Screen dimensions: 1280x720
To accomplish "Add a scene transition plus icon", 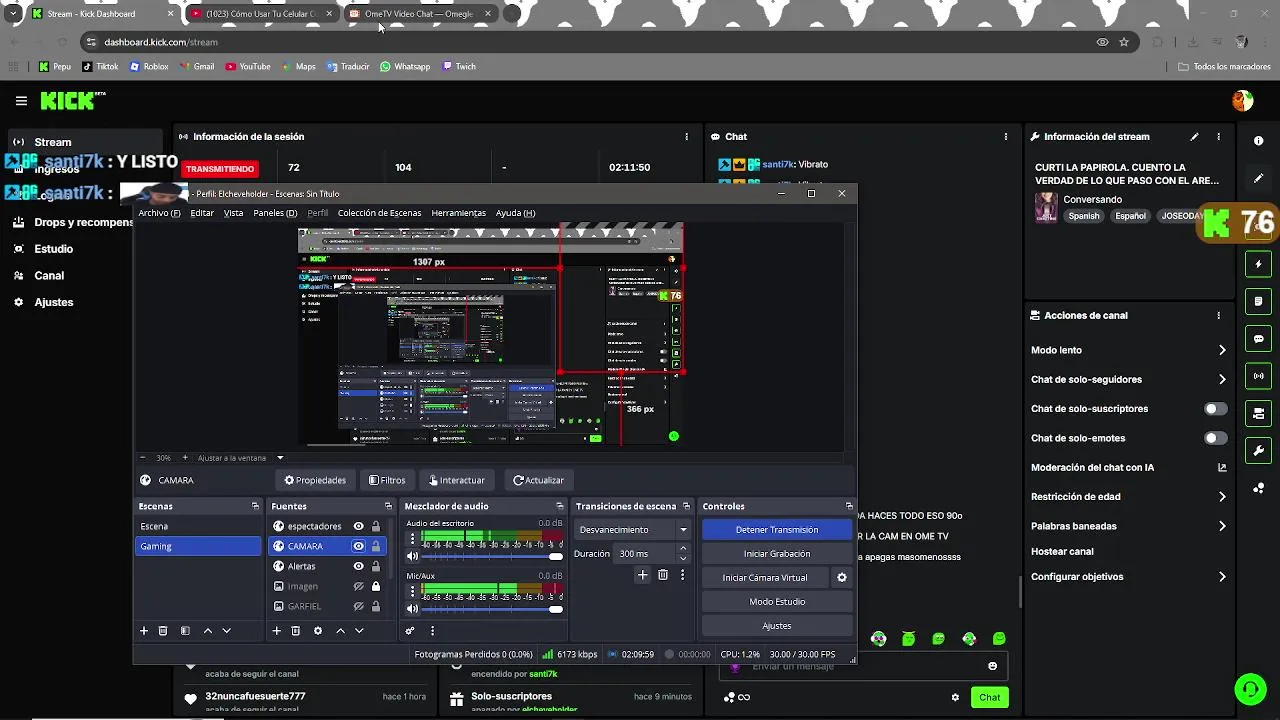I will click(x=643, y=575).
